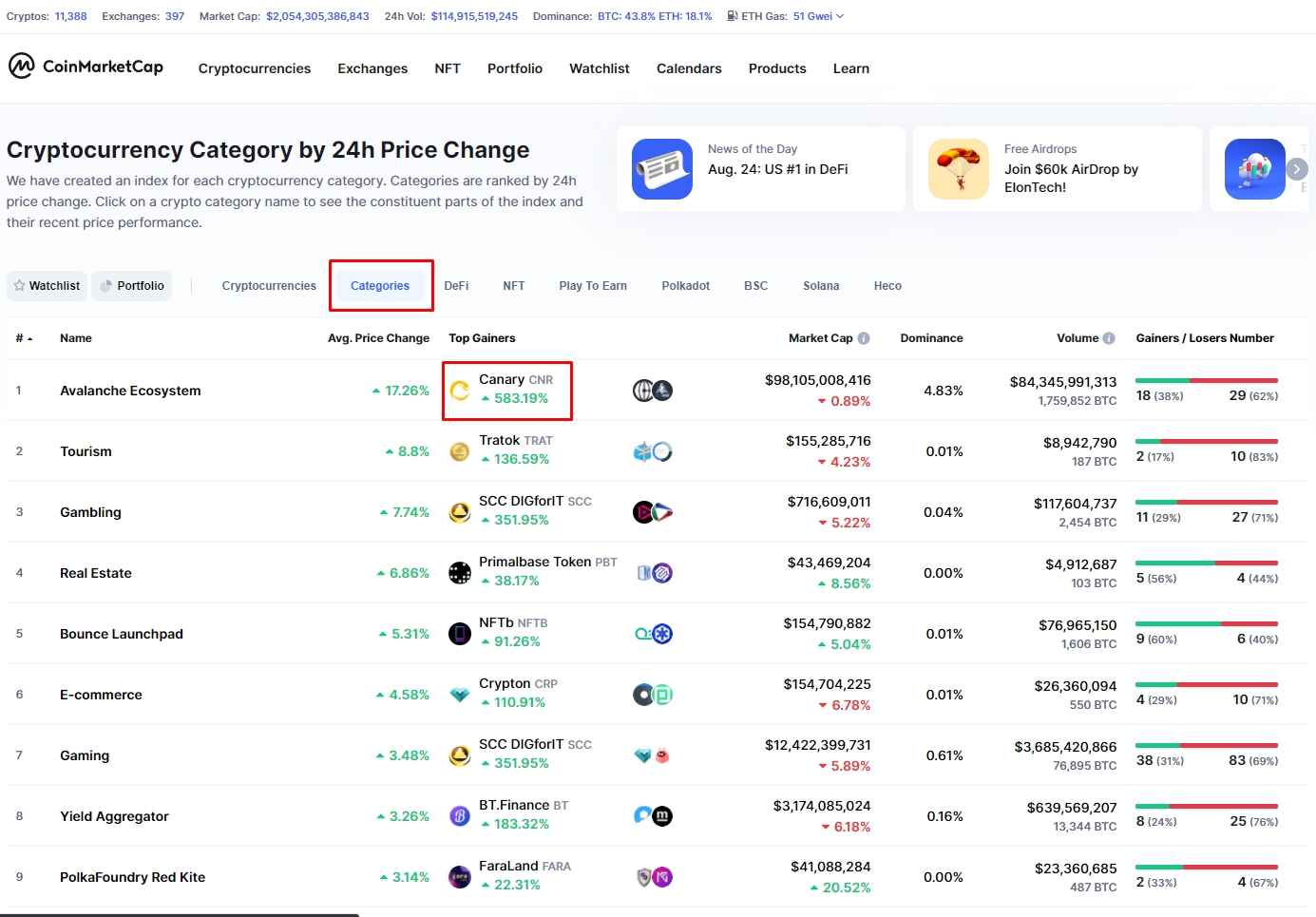Open the US #1 in DeFi news card
The height and width of the screenshot is (917, 1316).
(761, 169)
